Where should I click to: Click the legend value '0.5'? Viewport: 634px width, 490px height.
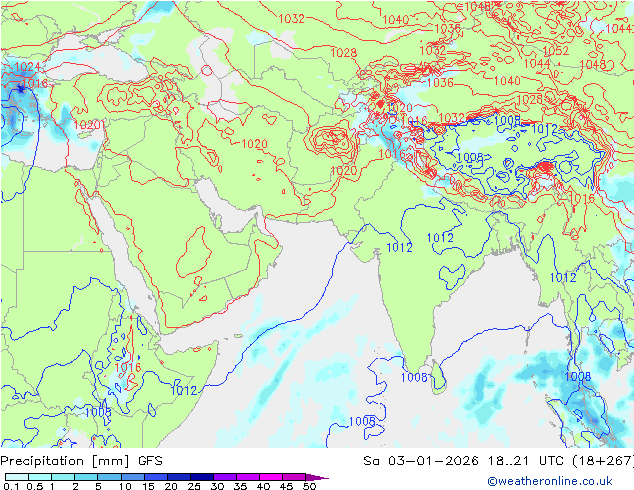pos(34,486)
